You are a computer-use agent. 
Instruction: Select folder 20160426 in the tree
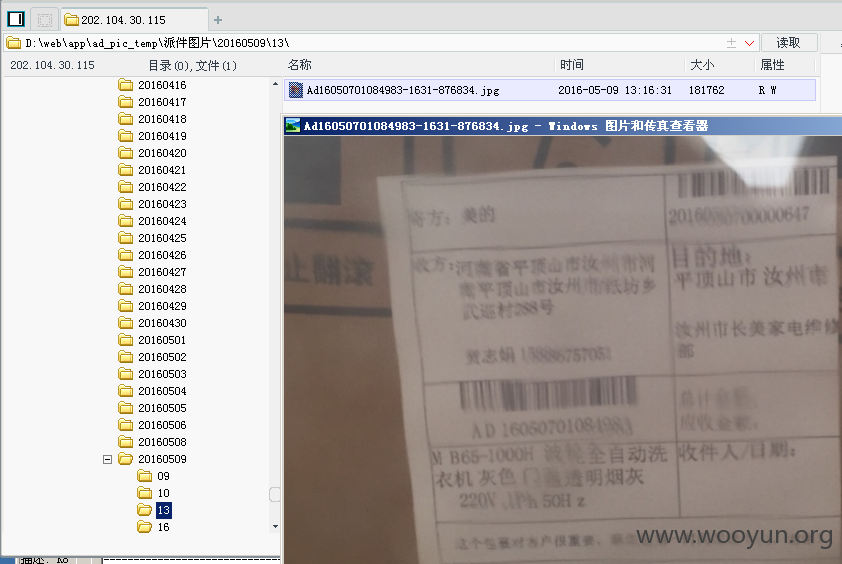(162, 255)
